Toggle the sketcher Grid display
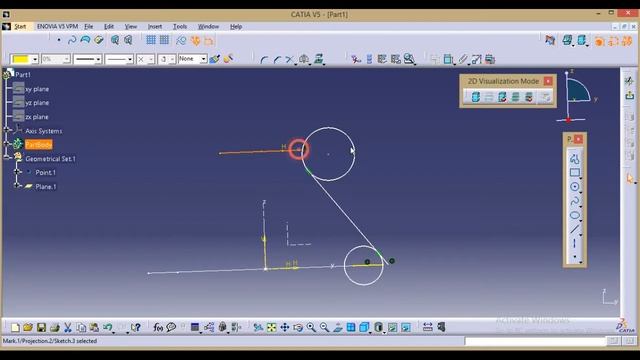Image resolution: width=640 pixels, height=360 pixels. 151,40
